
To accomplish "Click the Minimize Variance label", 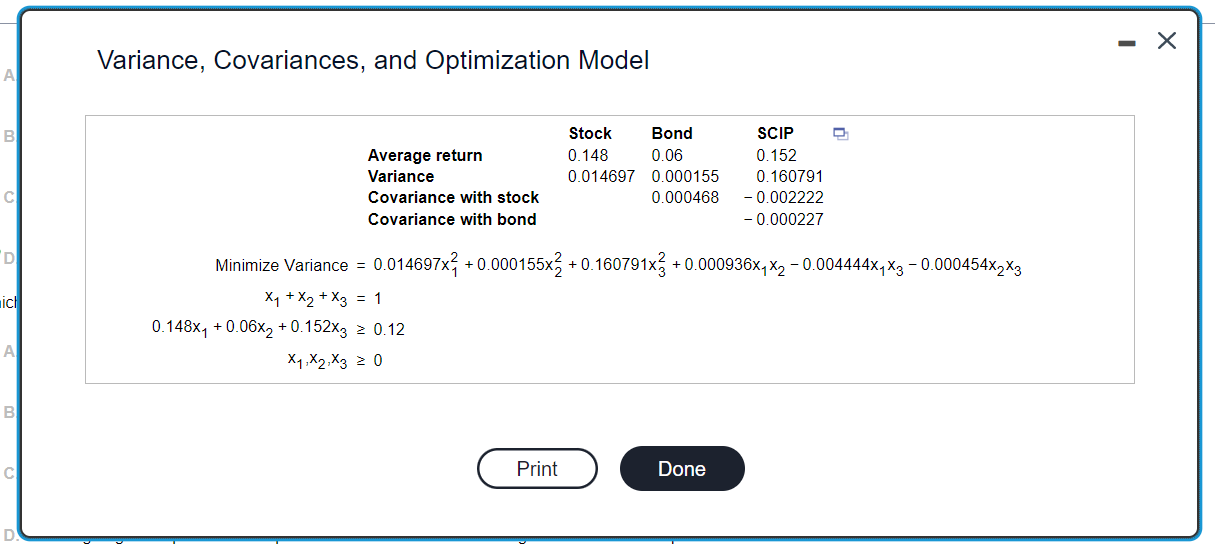I will (x=282, y=266).
